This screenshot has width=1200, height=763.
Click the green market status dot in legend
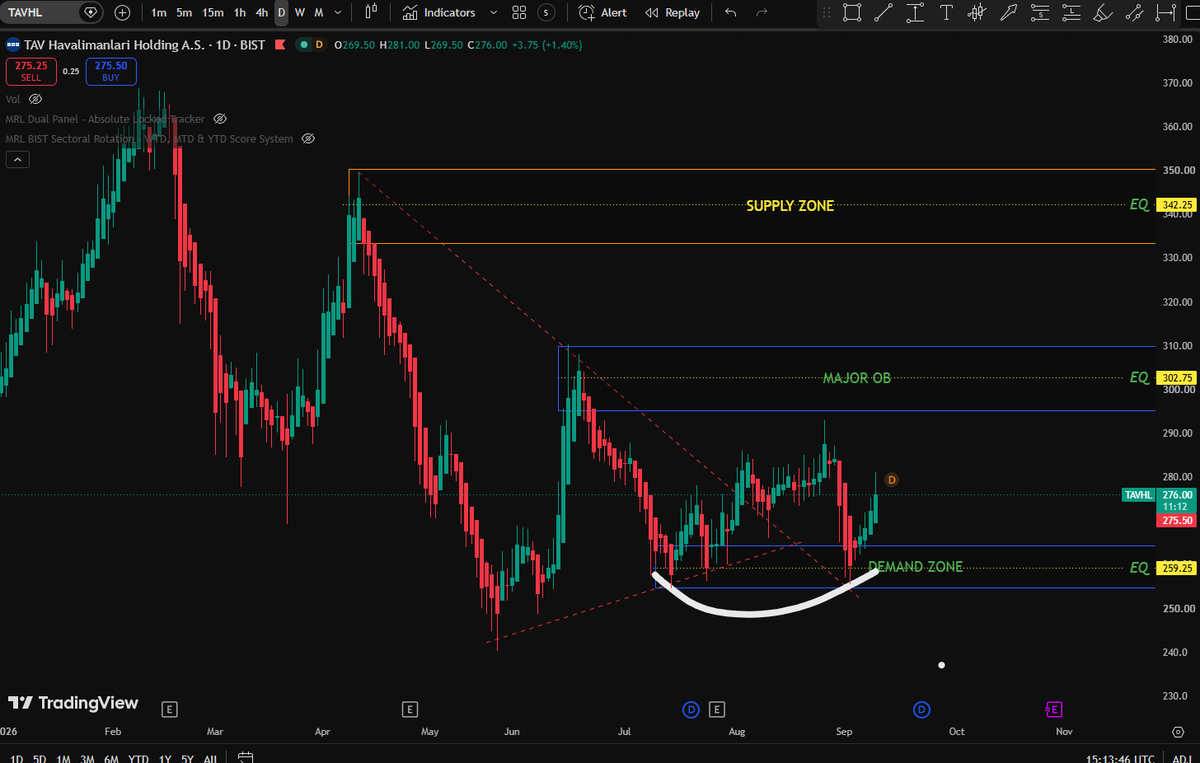pyautogui.click(x=302, y=45)
